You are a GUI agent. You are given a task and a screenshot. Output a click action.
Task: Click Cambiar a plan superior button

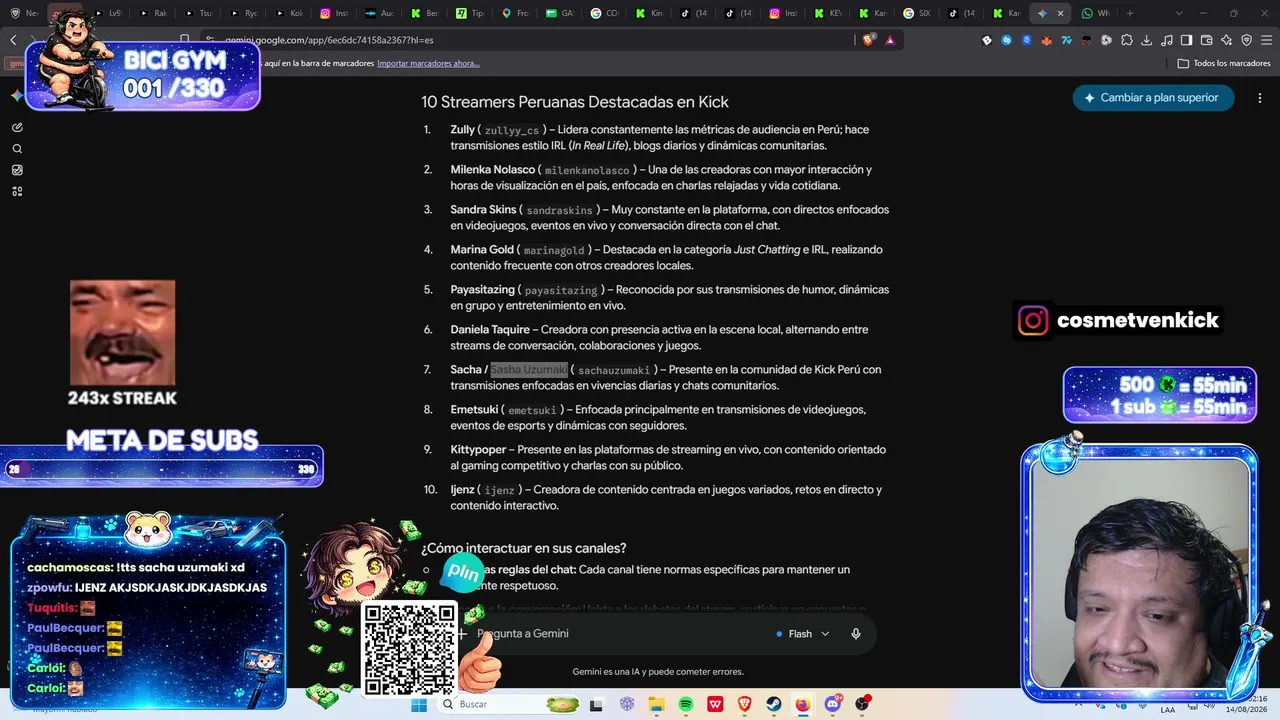1153,98
